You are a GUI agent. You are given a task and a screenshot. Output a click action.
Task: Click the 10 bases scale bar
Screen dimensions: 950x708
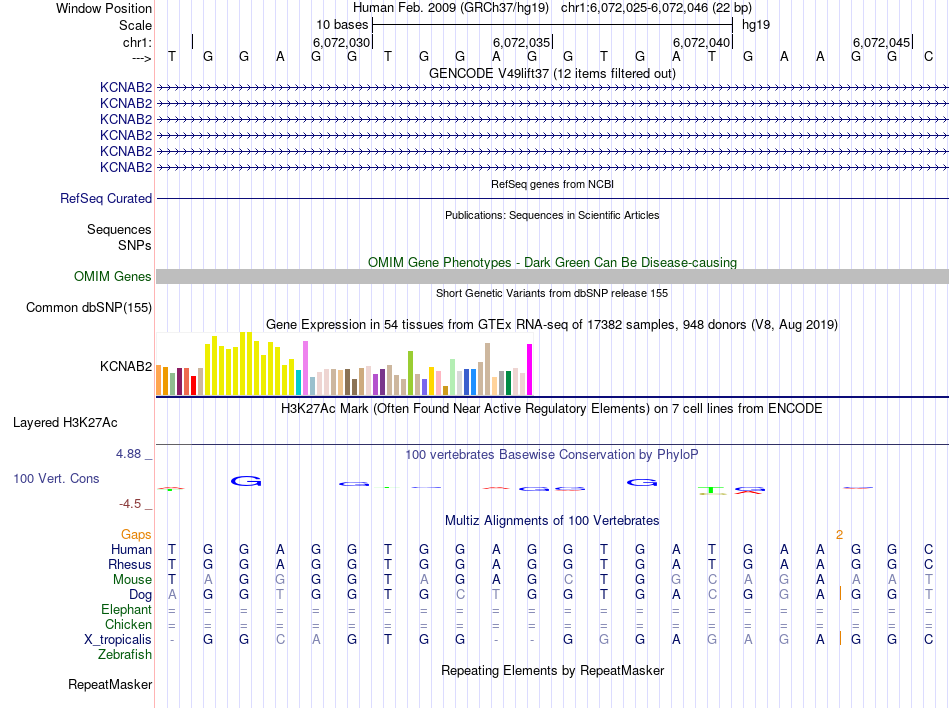coord(552,24)
